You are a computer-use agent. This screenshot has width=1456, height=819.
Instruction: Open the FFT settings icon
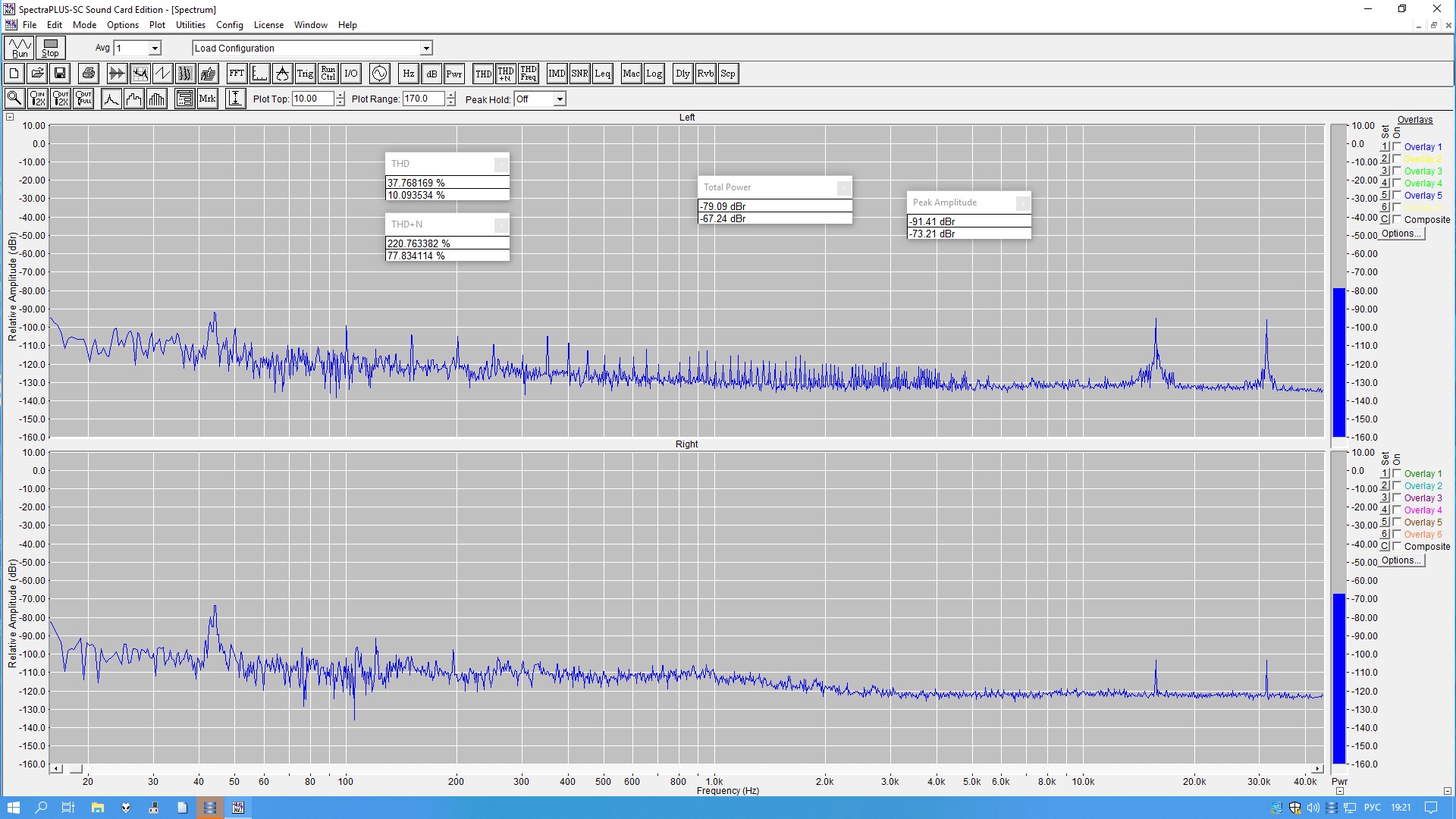pos(237,74)
